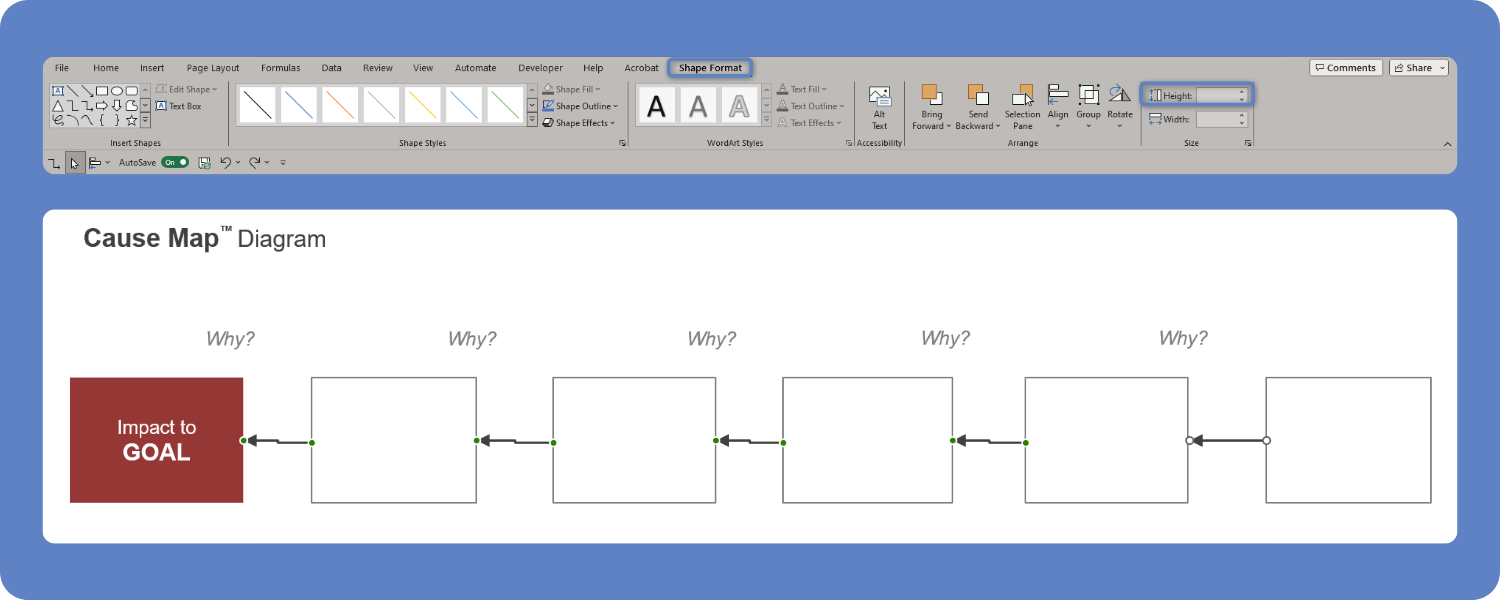Click the Undo icon on Quick Access Toolbar
The height and width of the screenshot is (600, 1500).
[228, 162]
